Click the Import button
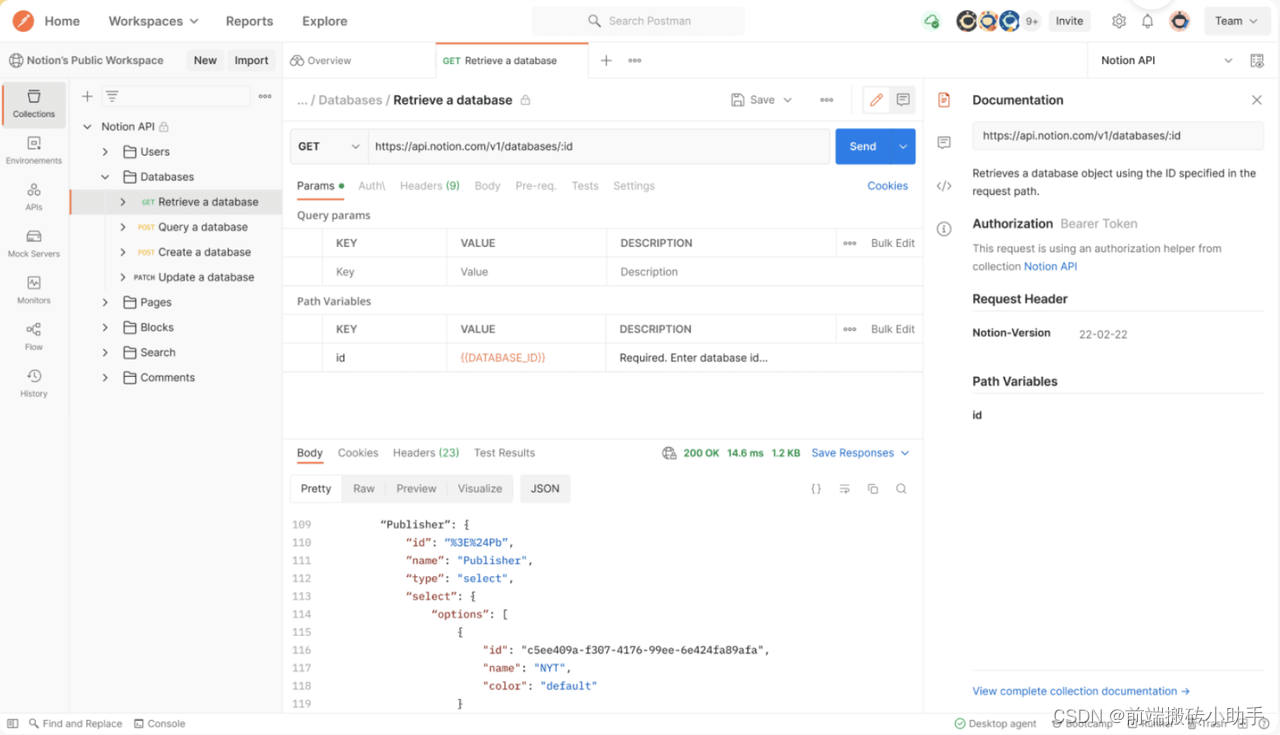 251,60
